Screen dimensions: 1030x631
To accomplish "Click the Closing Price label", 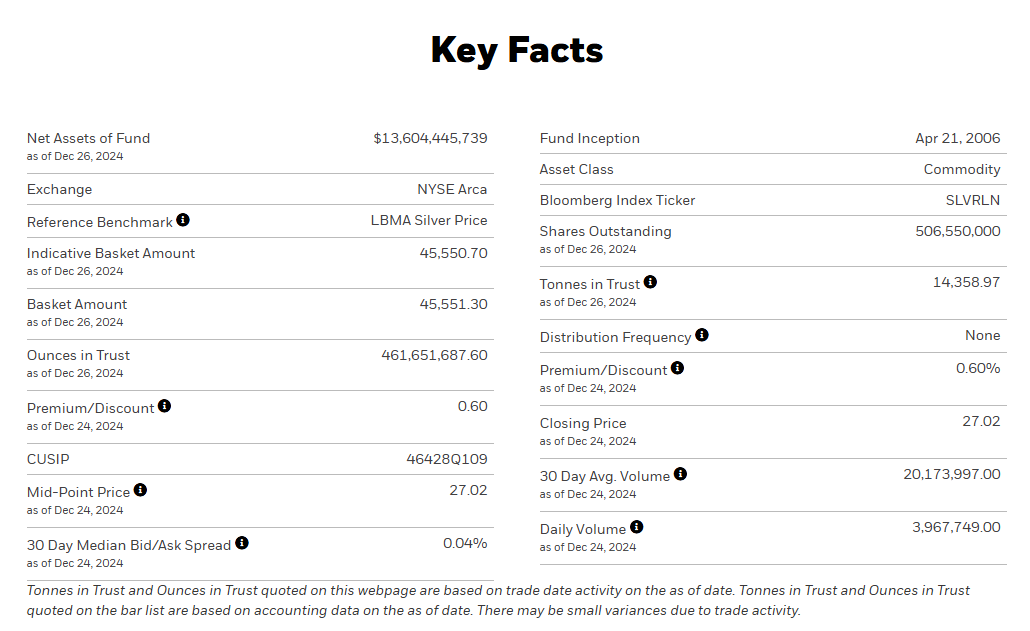I will point(583,423).
